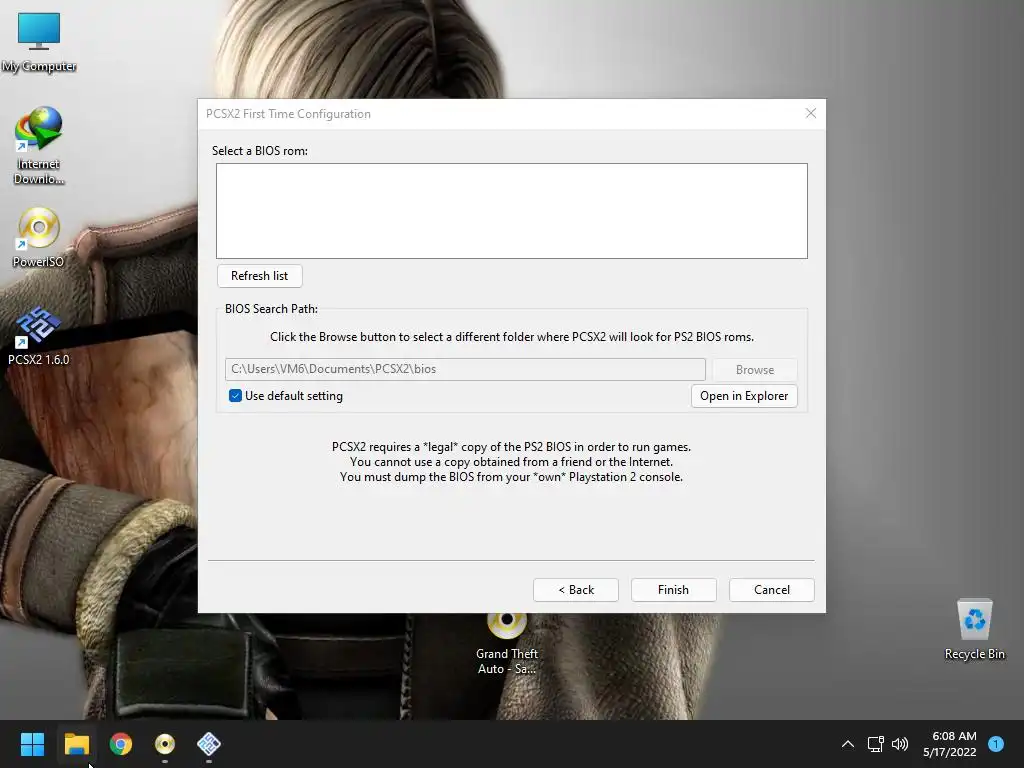1024x768 pixels.
Task: Click the 'Click the Browse button' instruction text
Action: click(512, 337)
